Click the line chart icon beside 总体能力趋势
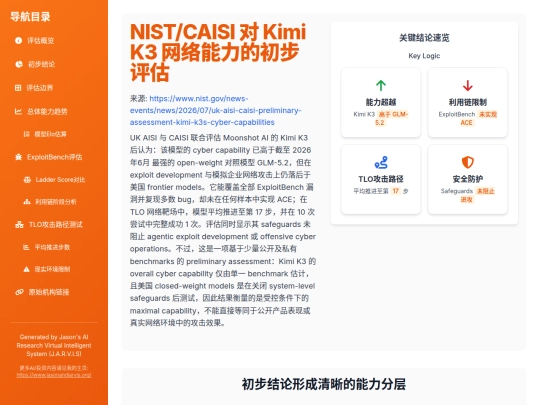Image resolution: width=540 pixels, height=405 pixels. point(18,111)
